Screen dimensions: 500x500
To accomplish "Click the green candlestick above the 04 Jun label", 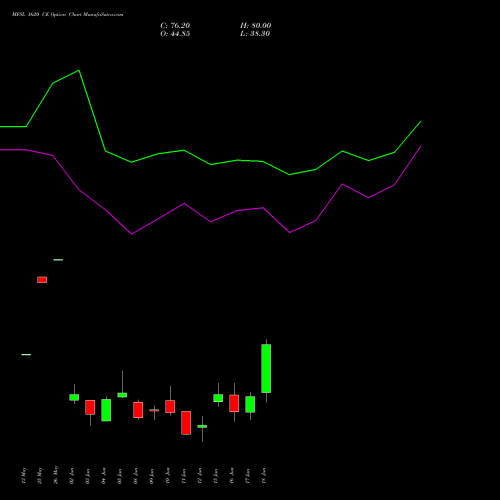I will point(106,410).
